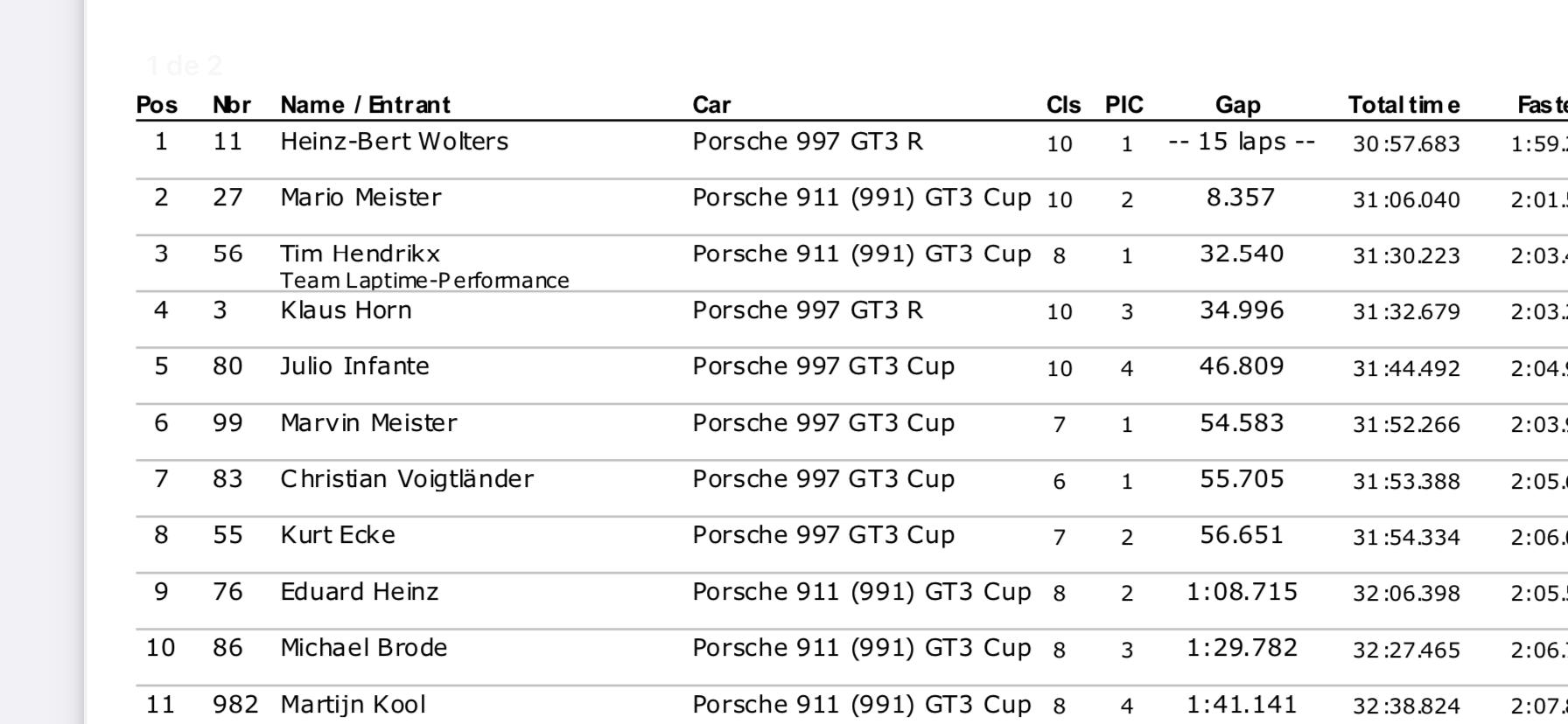Click on the gap value 54.583
Screen dimensions: 1568x724
click(x=1242, y=423)
